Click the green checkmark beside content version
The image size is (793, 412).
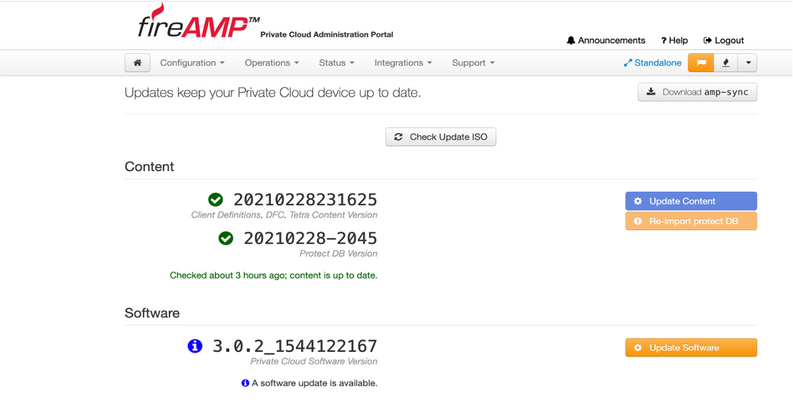(x=216, y=200)
